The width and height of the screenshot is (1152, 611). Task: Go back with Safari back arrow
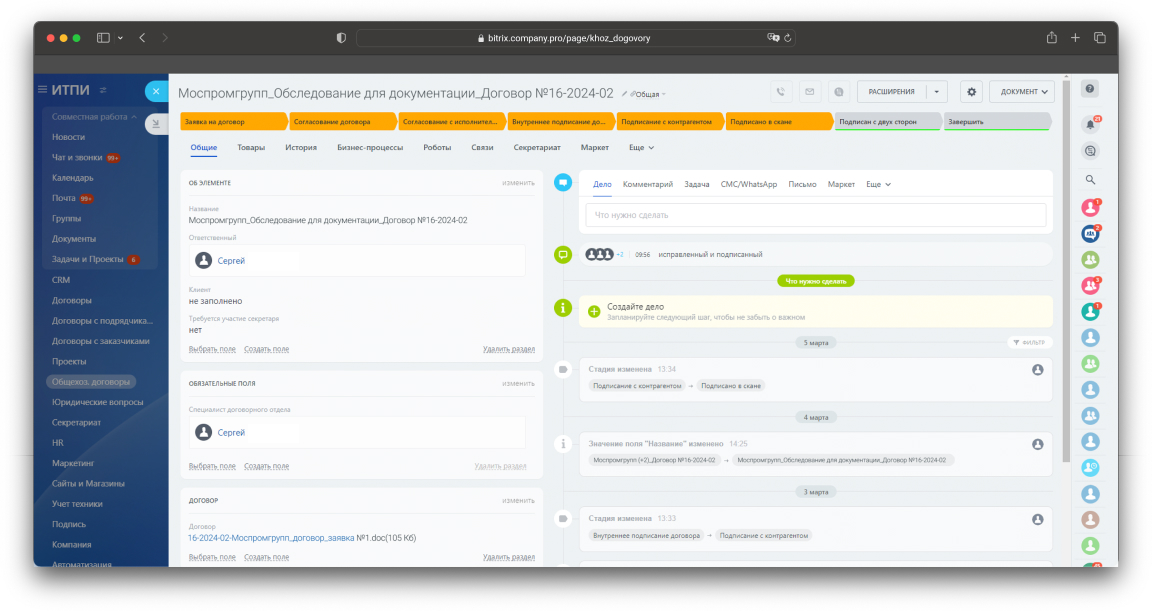[143, 38]
